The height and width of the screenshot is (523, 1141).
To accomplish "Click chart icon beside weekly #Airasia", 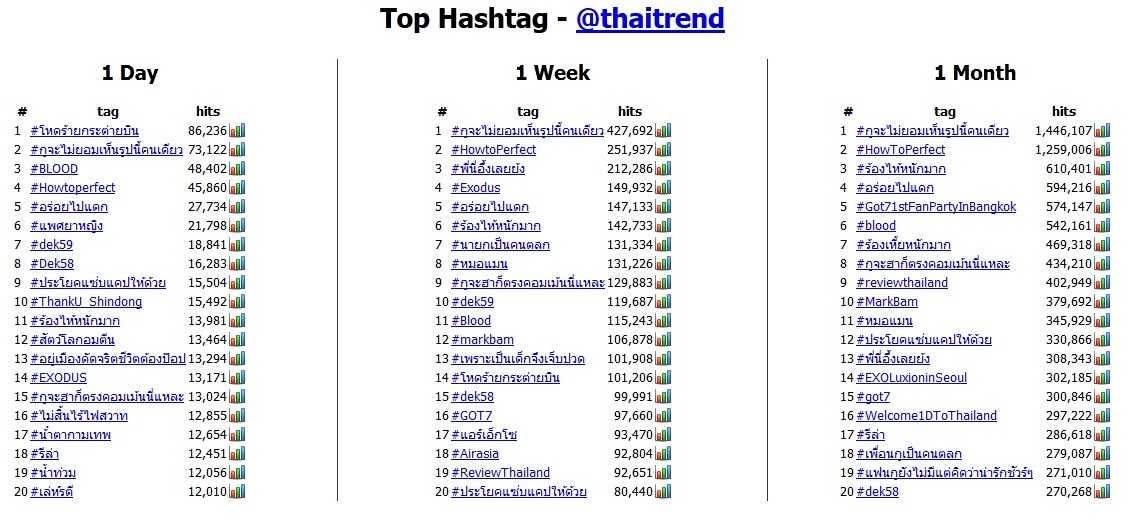I will tap(663, 453).
